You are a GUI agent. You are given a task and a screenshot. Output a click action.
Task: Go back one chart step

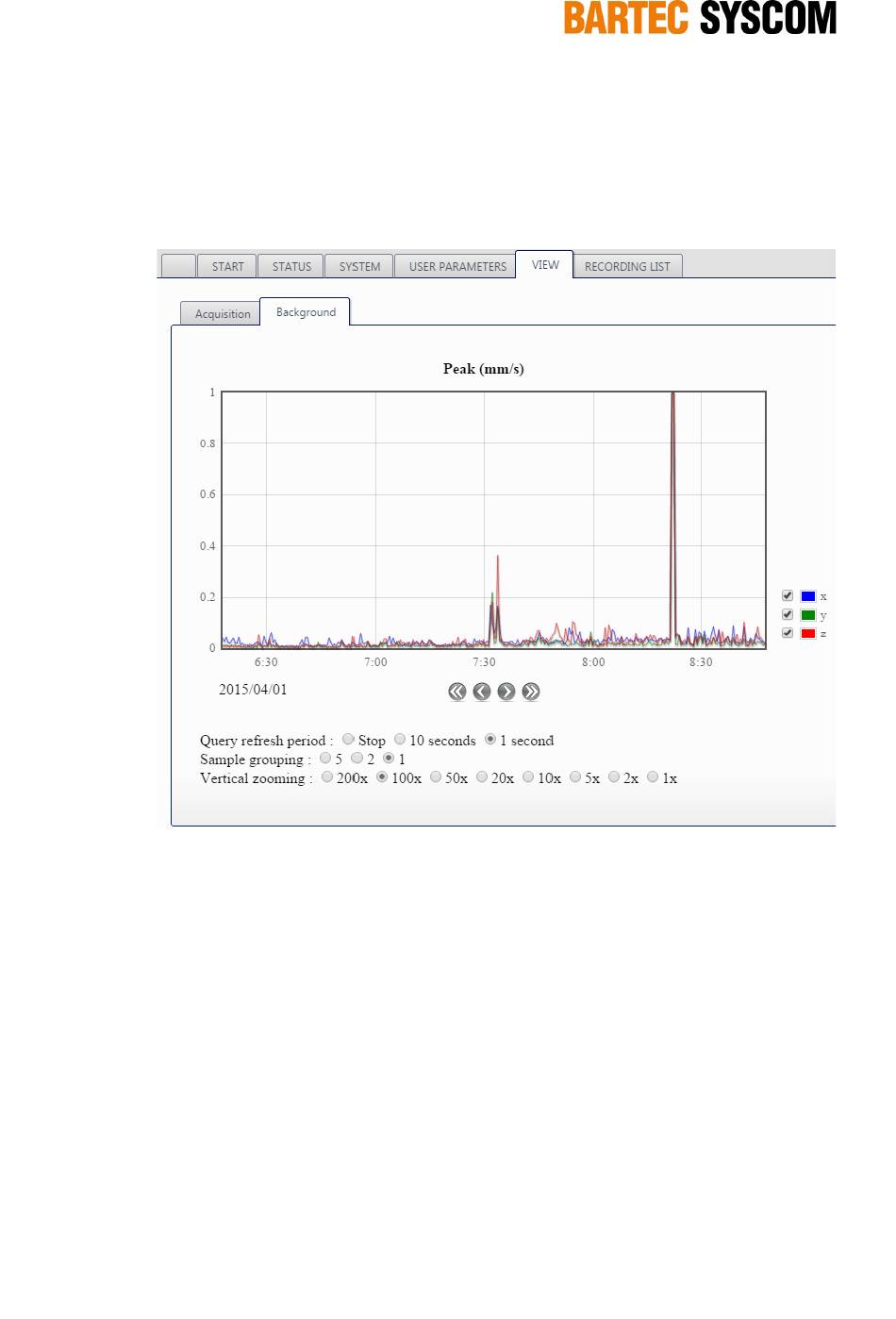[x=482, y=692]
